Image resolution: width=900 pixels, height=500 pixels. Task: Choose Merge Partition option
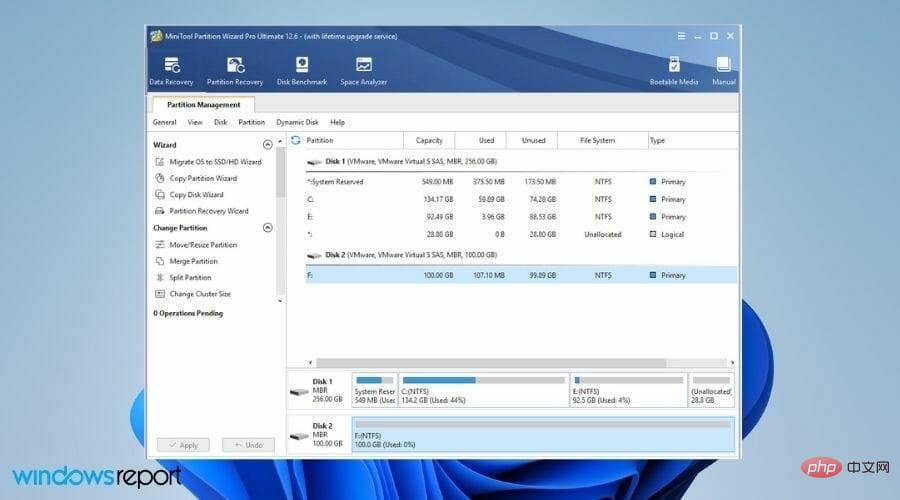coord(193,261)
